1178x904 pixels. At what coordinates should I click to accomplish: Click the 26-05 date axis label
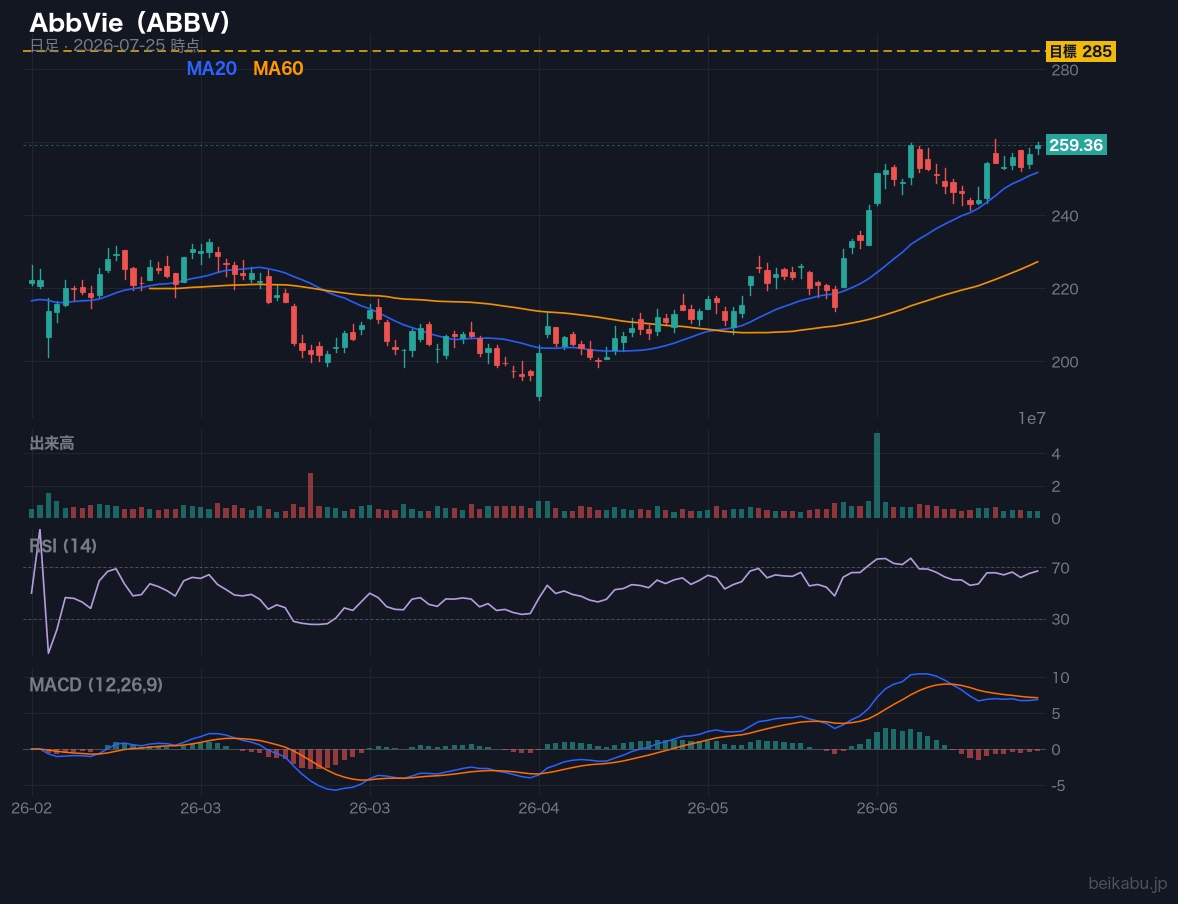tap(708, 809)
